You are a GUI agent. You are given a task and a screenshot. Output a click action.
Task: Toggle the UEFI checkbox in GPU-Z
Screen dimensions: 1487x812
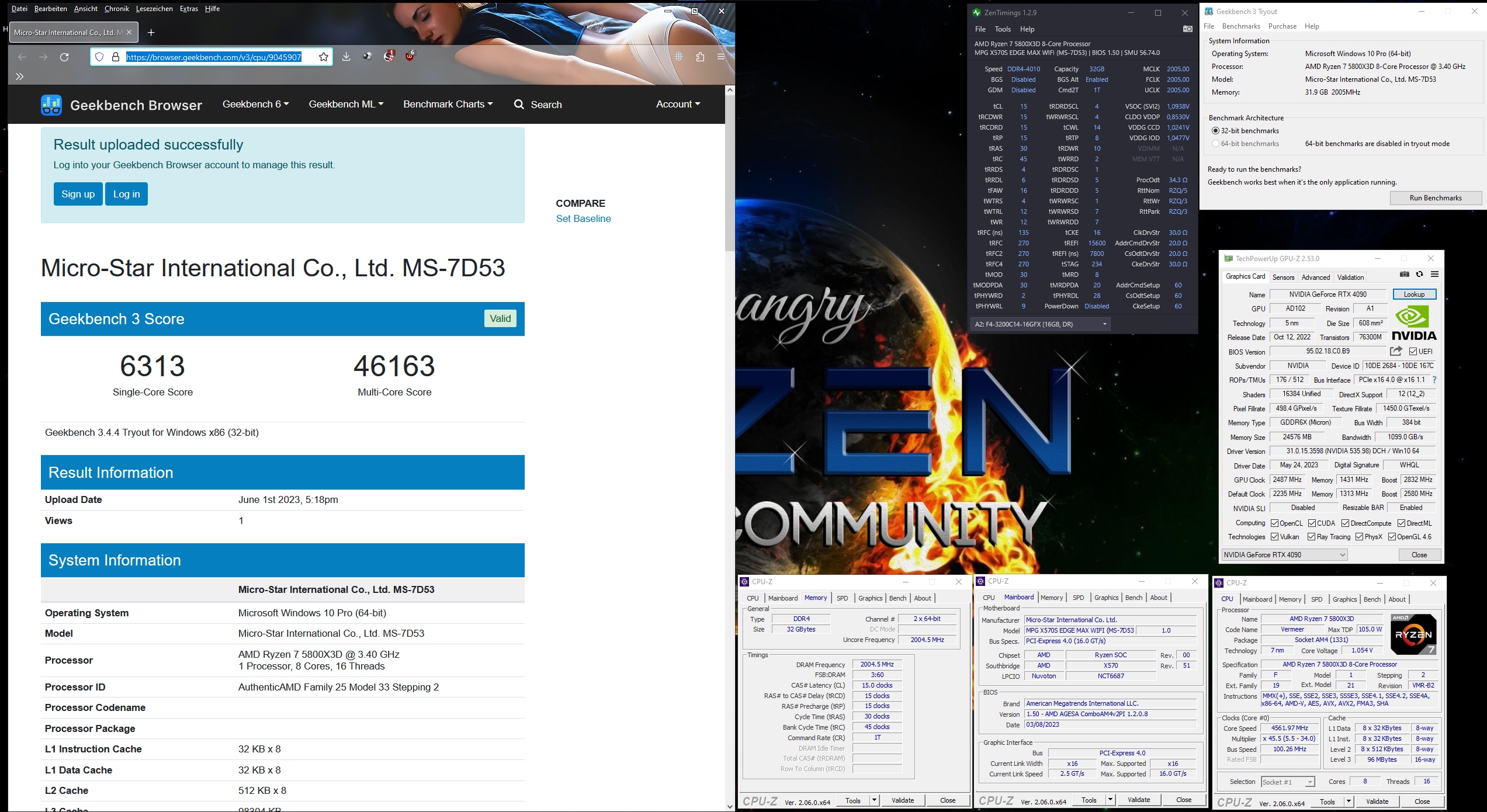tap(1413, 352)
